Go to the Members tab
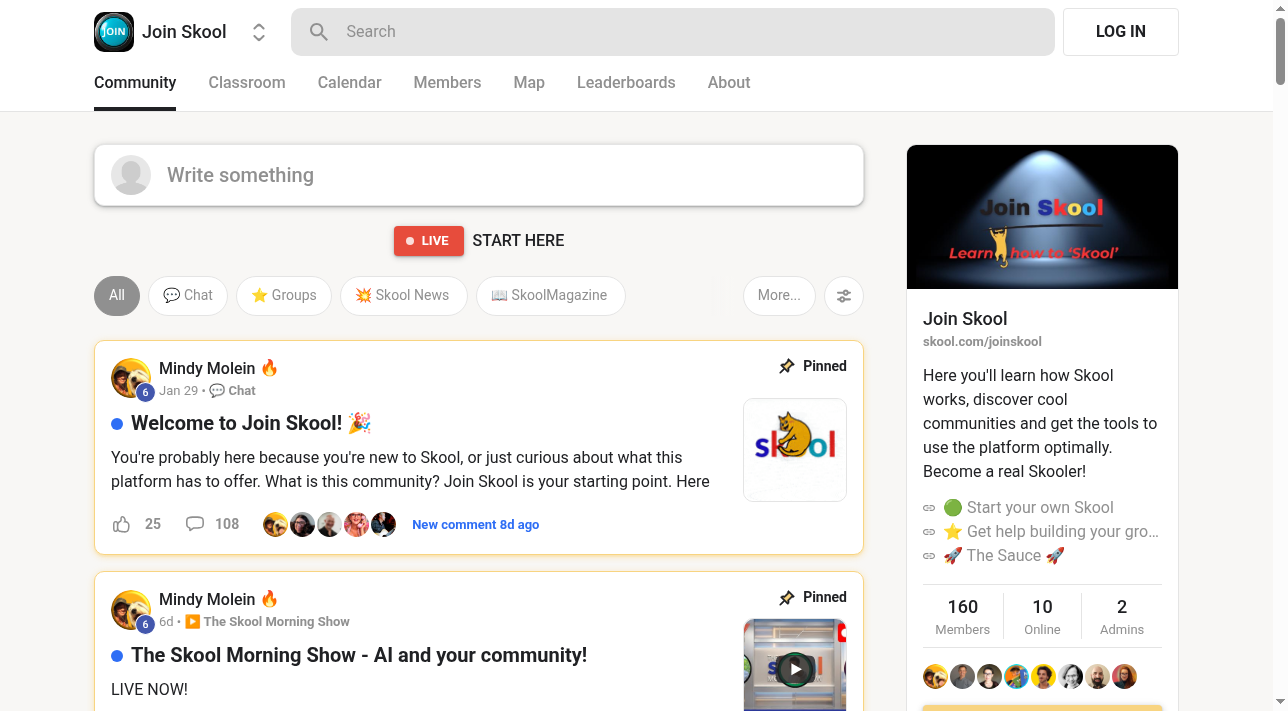This screenshot has height=711, width=1288. 447,83
